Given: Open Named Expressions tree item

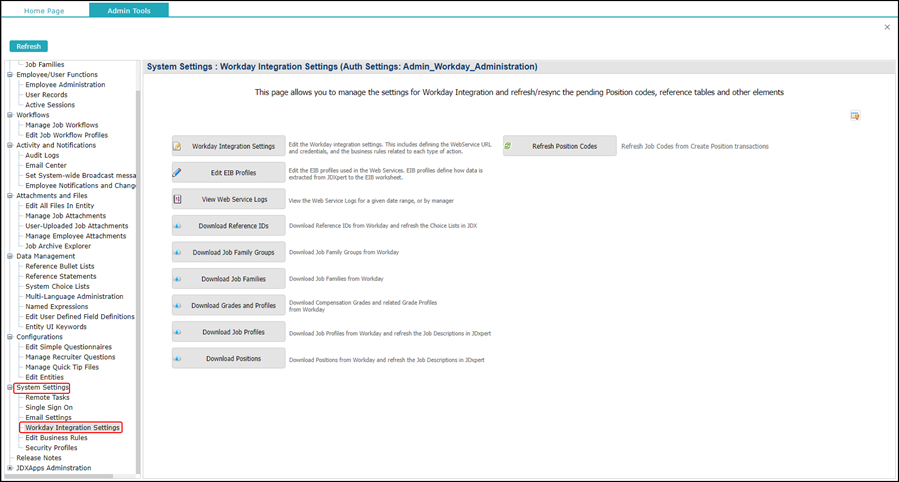Looking at the screenshot, I should tap(57, 307).
